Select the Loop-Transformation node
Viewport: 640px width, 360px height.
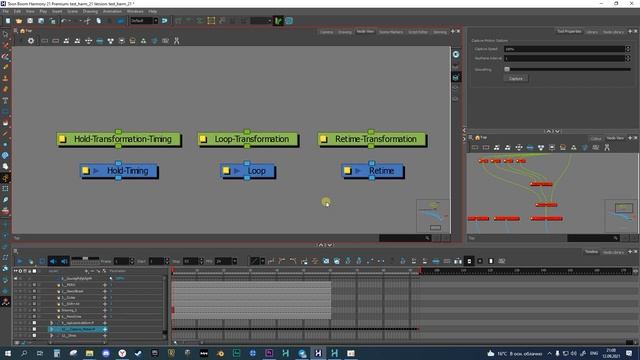pyautogui.click(x=248, y=139)
